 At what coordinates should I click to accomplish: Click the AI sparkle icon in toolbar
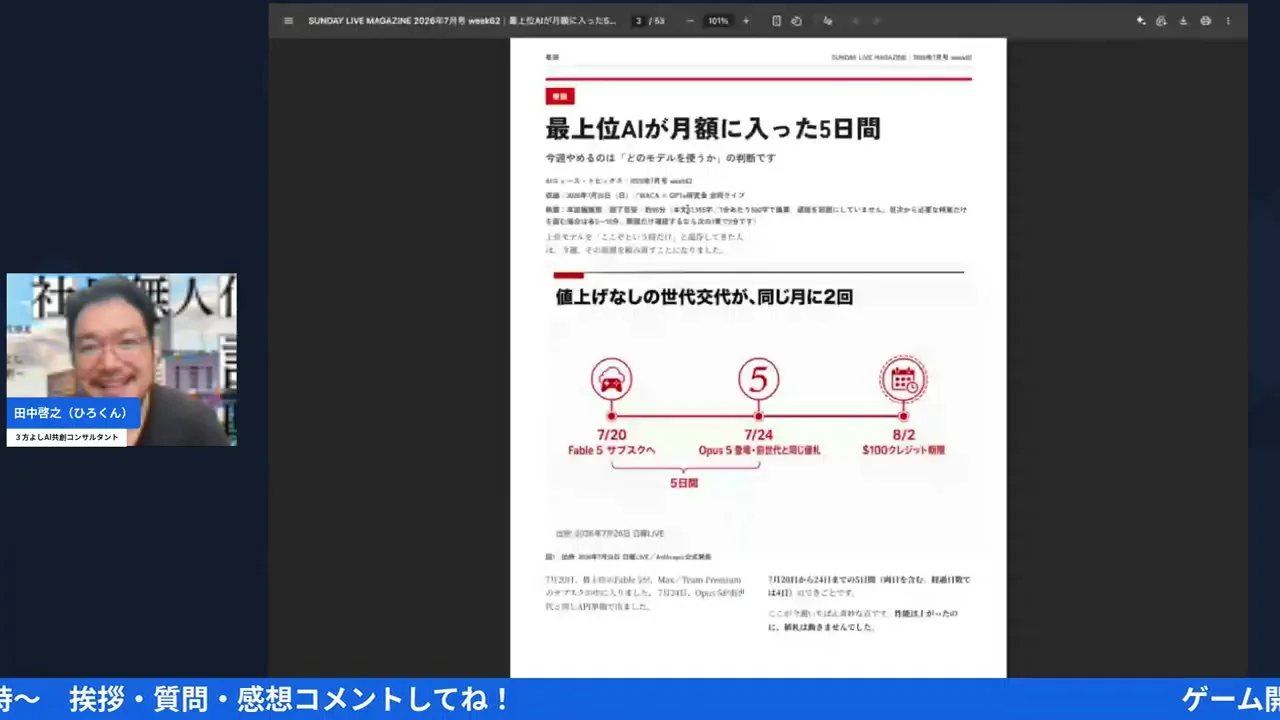1141,21
